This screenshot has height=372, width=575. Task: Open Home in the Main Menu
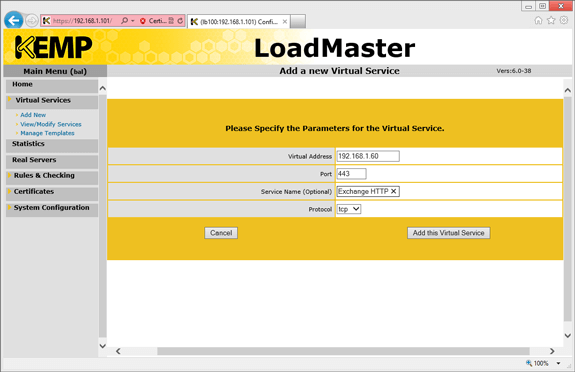pos(52,85)
